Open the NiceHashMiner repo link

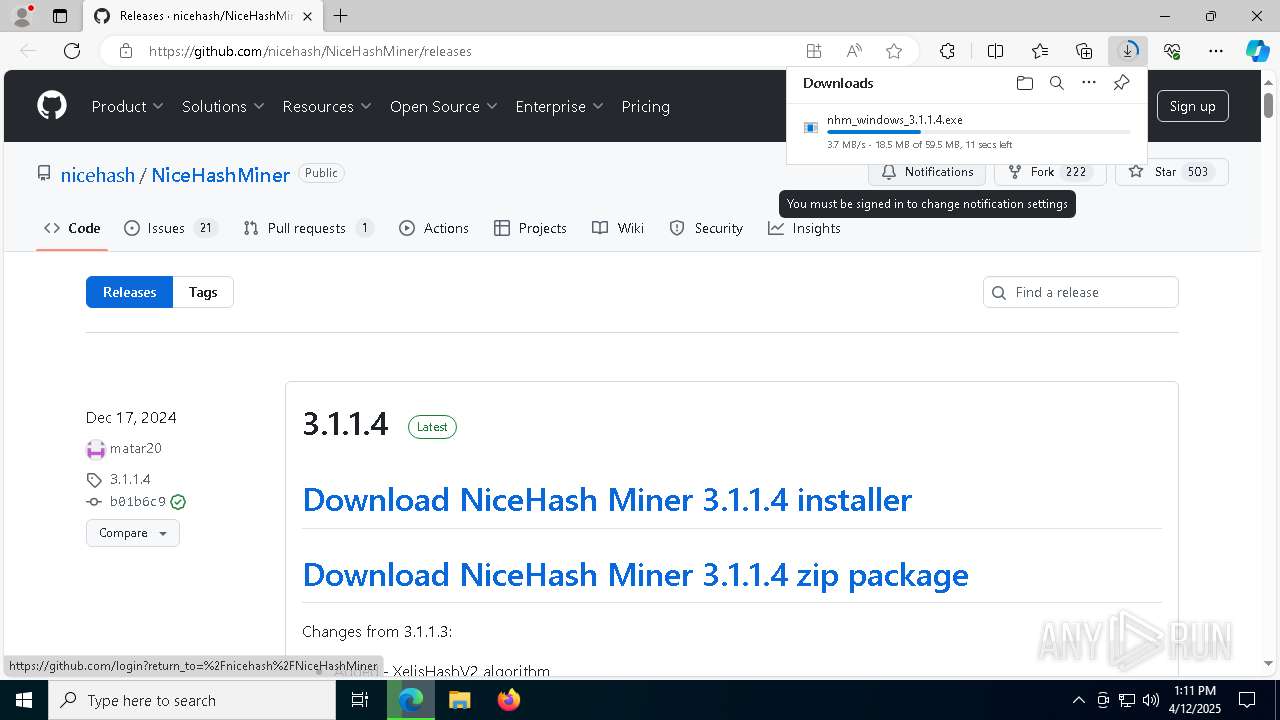click(220, 175)
